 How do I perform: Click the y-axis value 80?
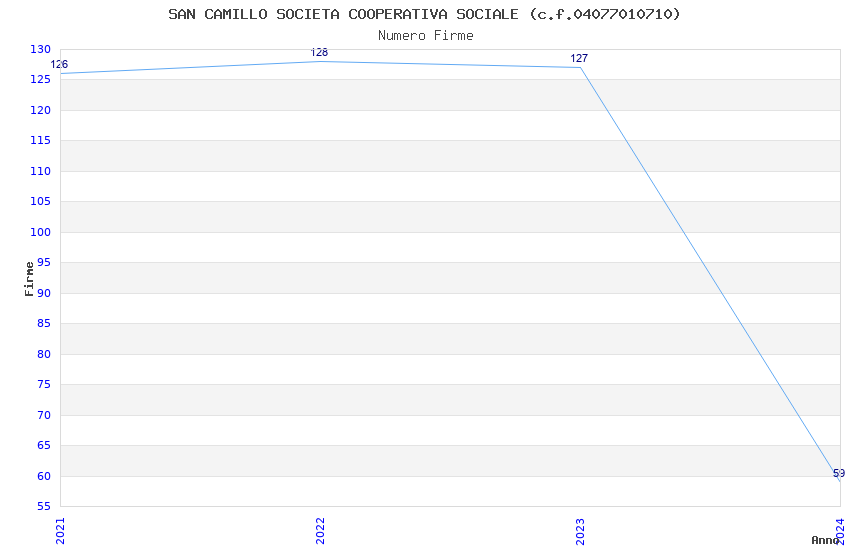pos(43,354)
